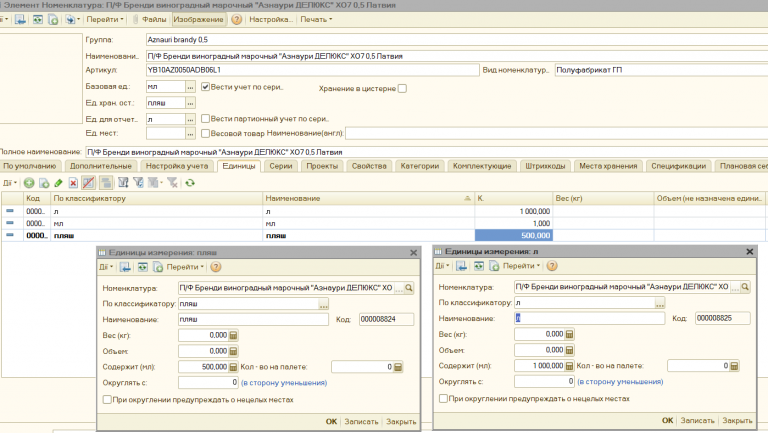Click the help icon in the main toolbar
The width and height of the screenshot is (768, 433).
[237, 20]
